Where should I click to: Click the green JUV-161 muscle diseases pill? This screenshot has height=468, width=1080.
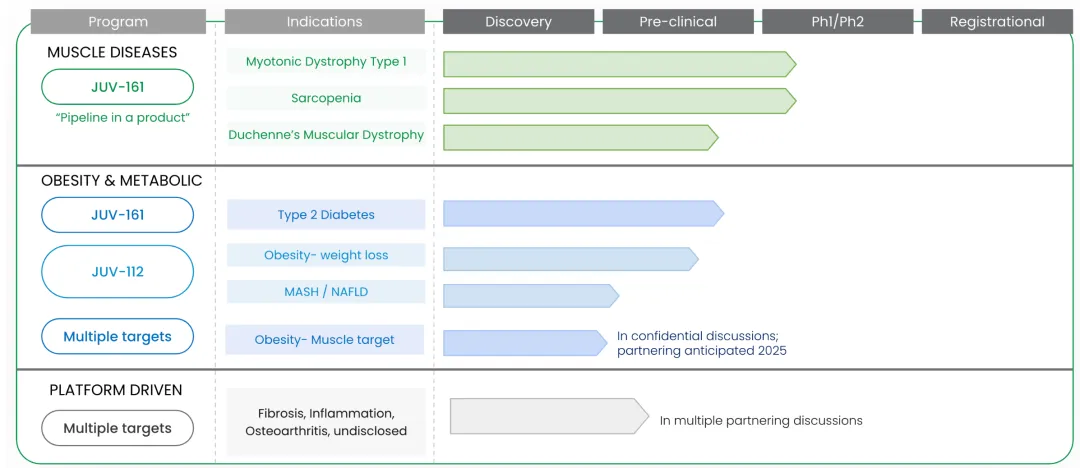point(118,87)
